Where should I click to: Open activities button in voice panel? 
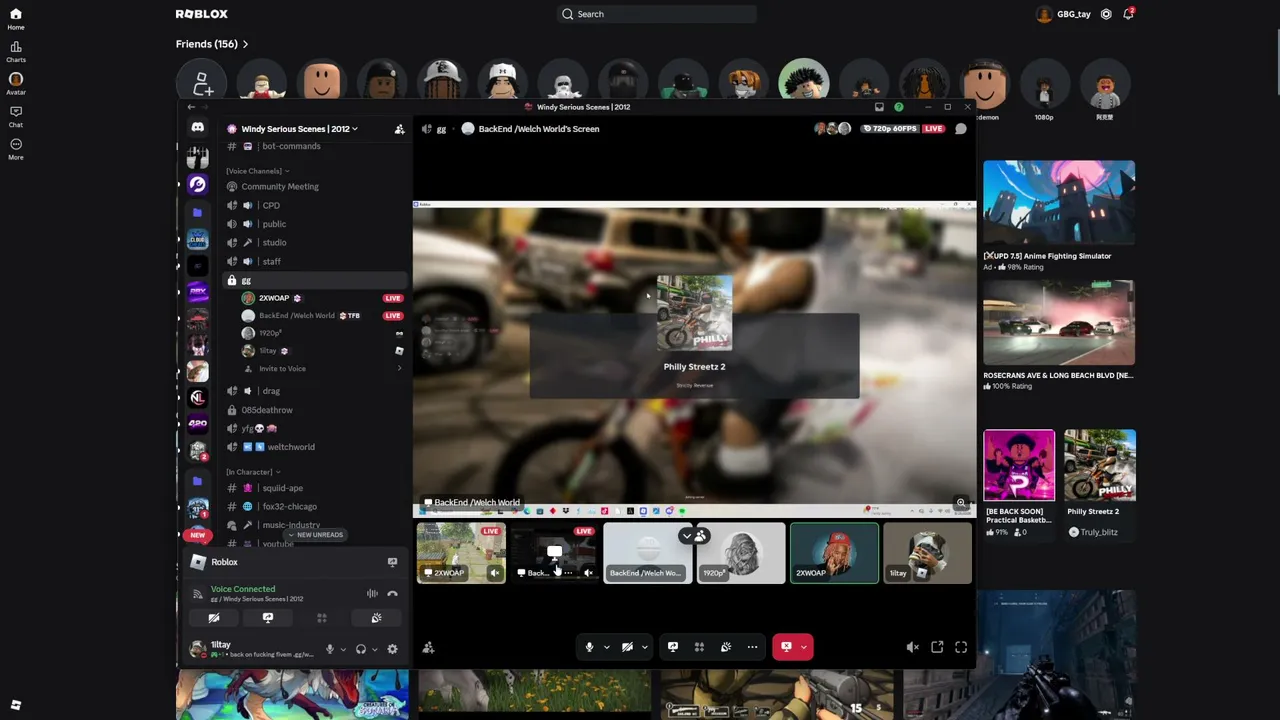[x=322, y=618]
